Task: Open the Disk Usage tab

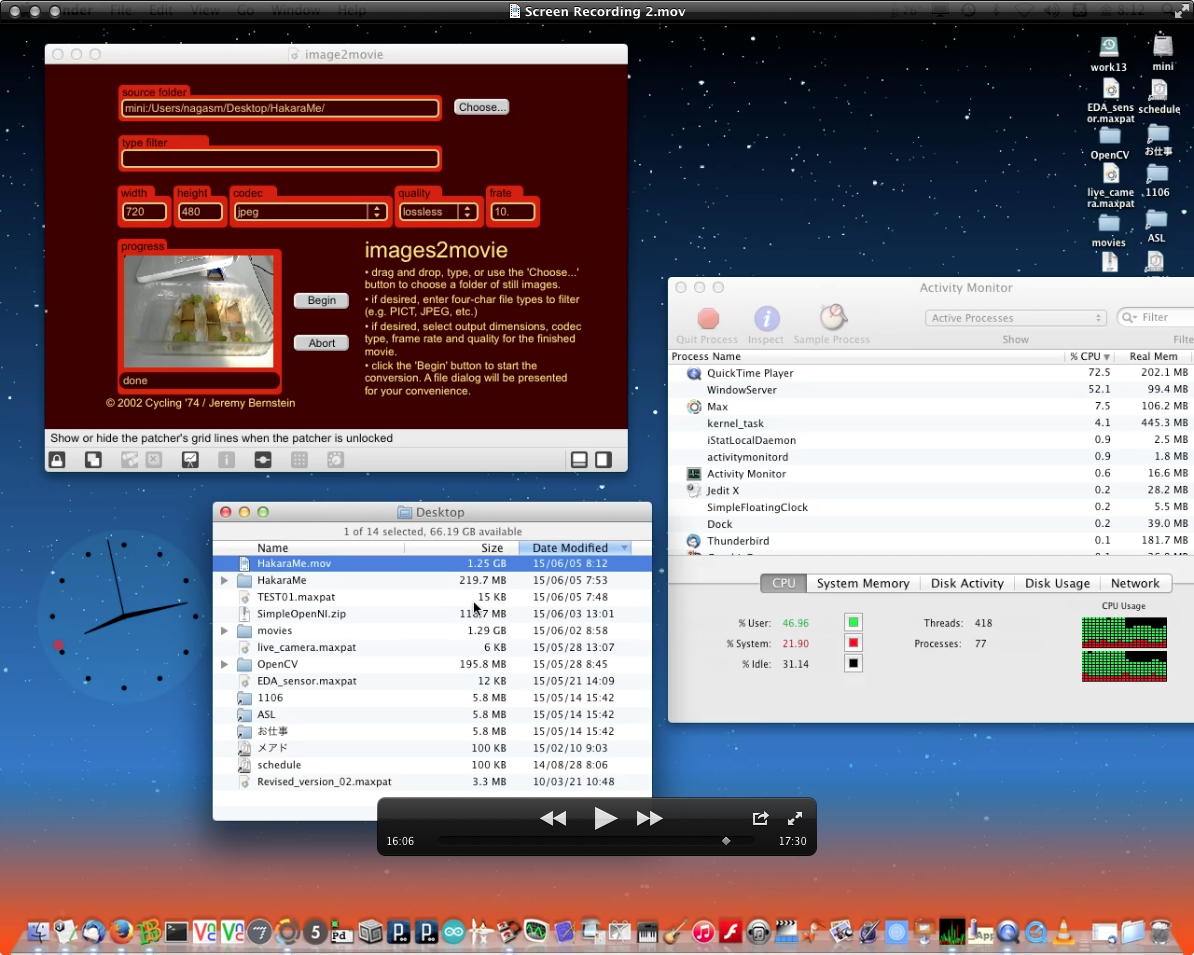Action: 1057,583
